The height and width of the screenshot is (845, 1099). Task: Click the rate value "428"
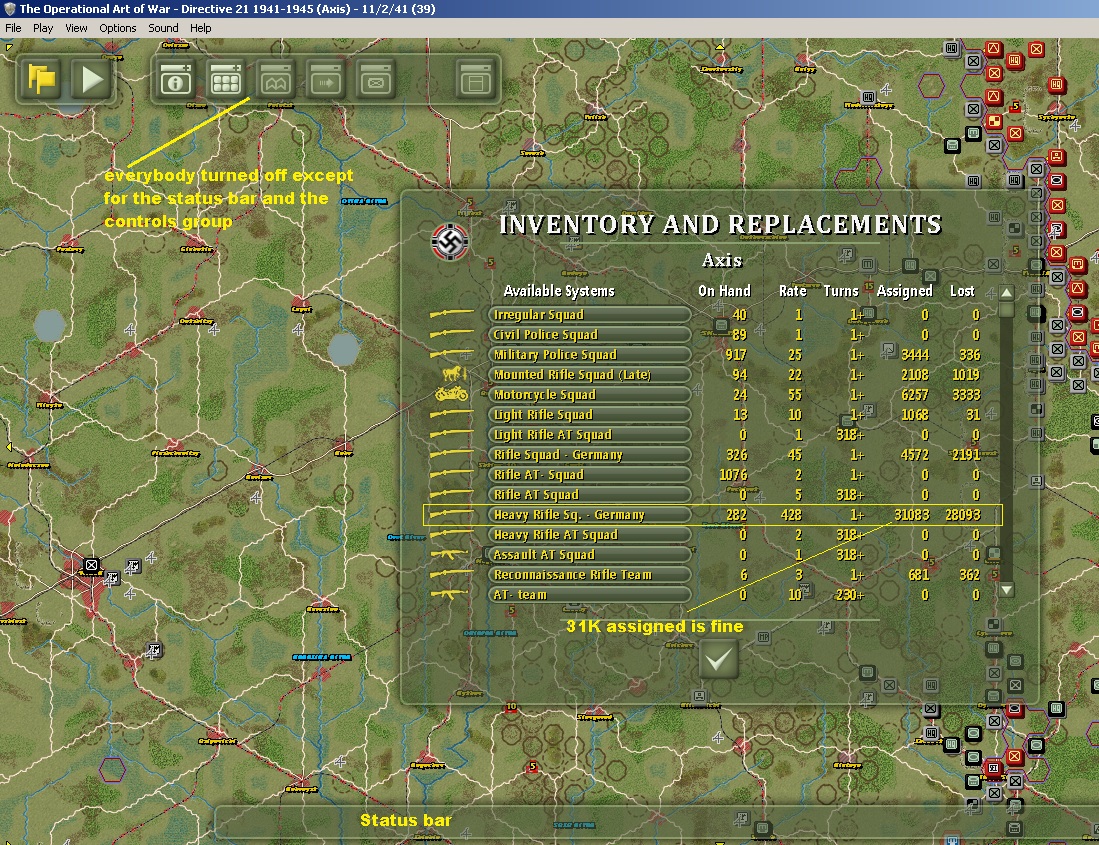pyautogui.click(x=791, y=514)
